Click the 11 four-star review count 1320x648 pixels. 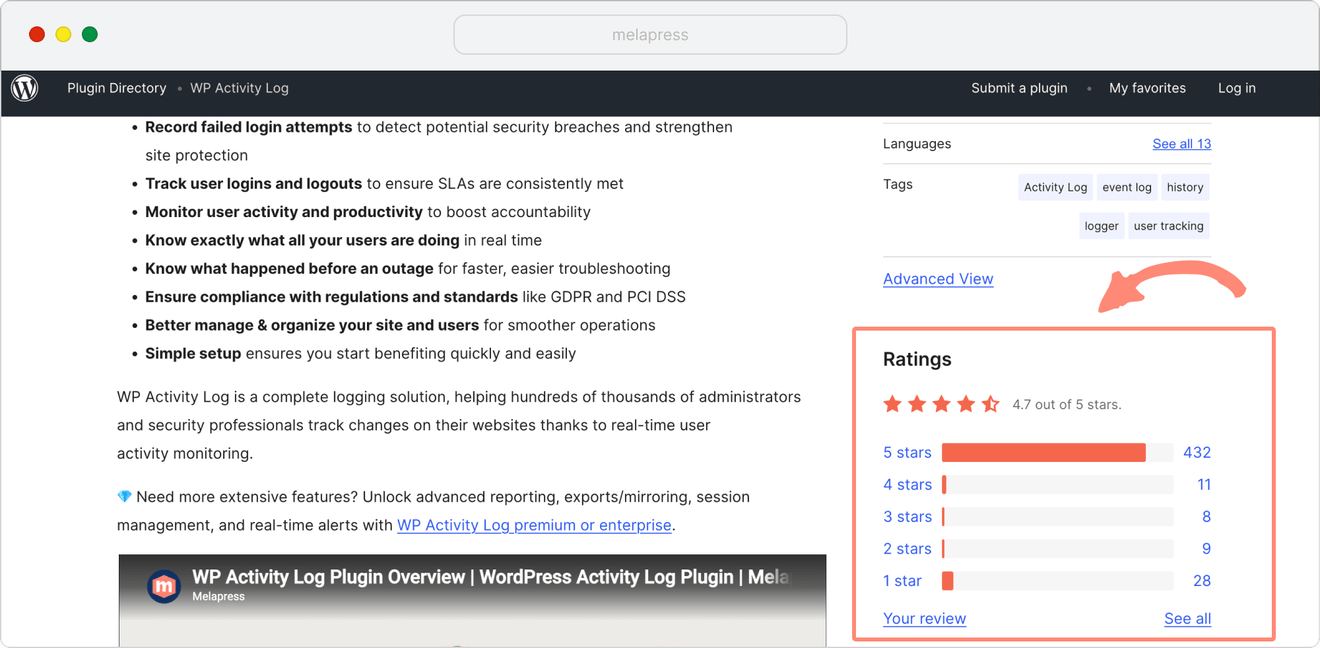1204,485
